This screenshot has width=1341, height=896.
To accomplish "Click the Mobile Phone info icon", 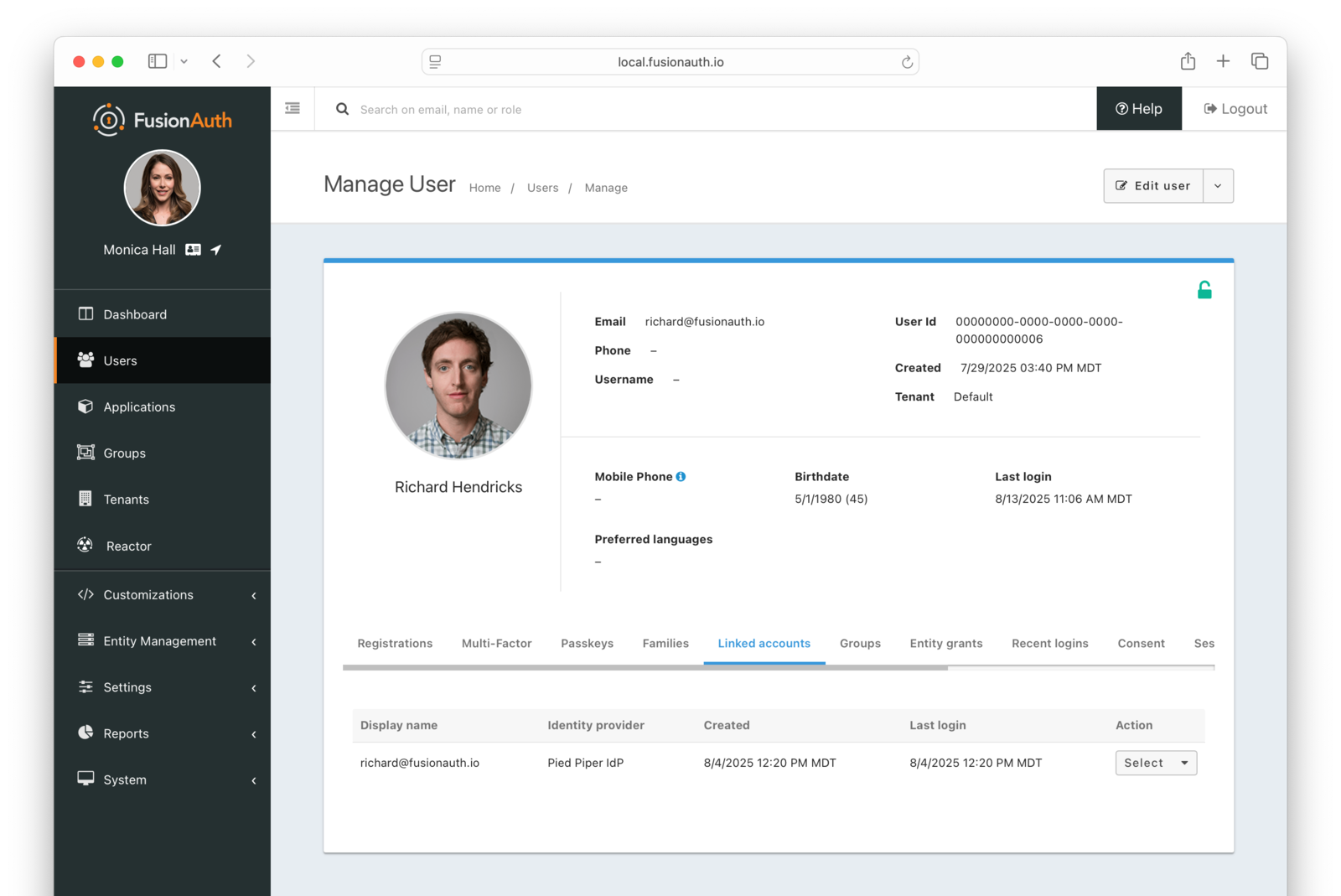I will (x=681, y=476).
